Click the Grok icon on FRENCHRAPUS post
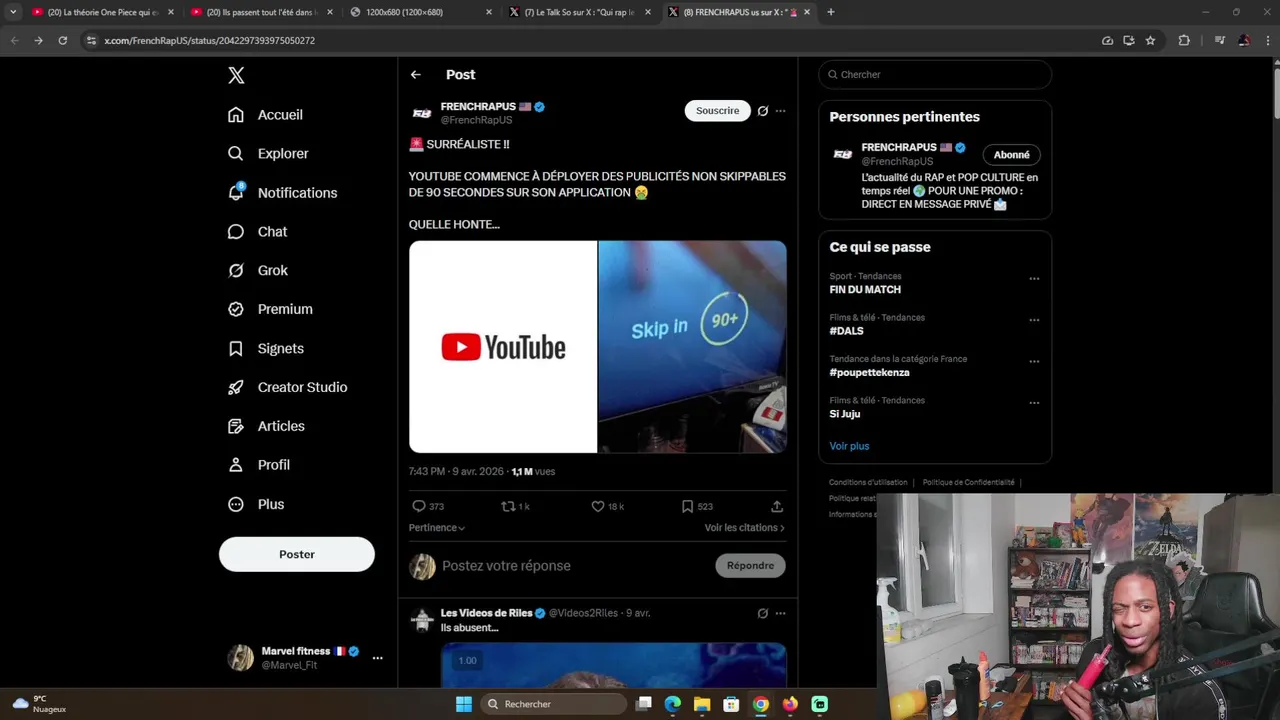 [x=763, y=111]
